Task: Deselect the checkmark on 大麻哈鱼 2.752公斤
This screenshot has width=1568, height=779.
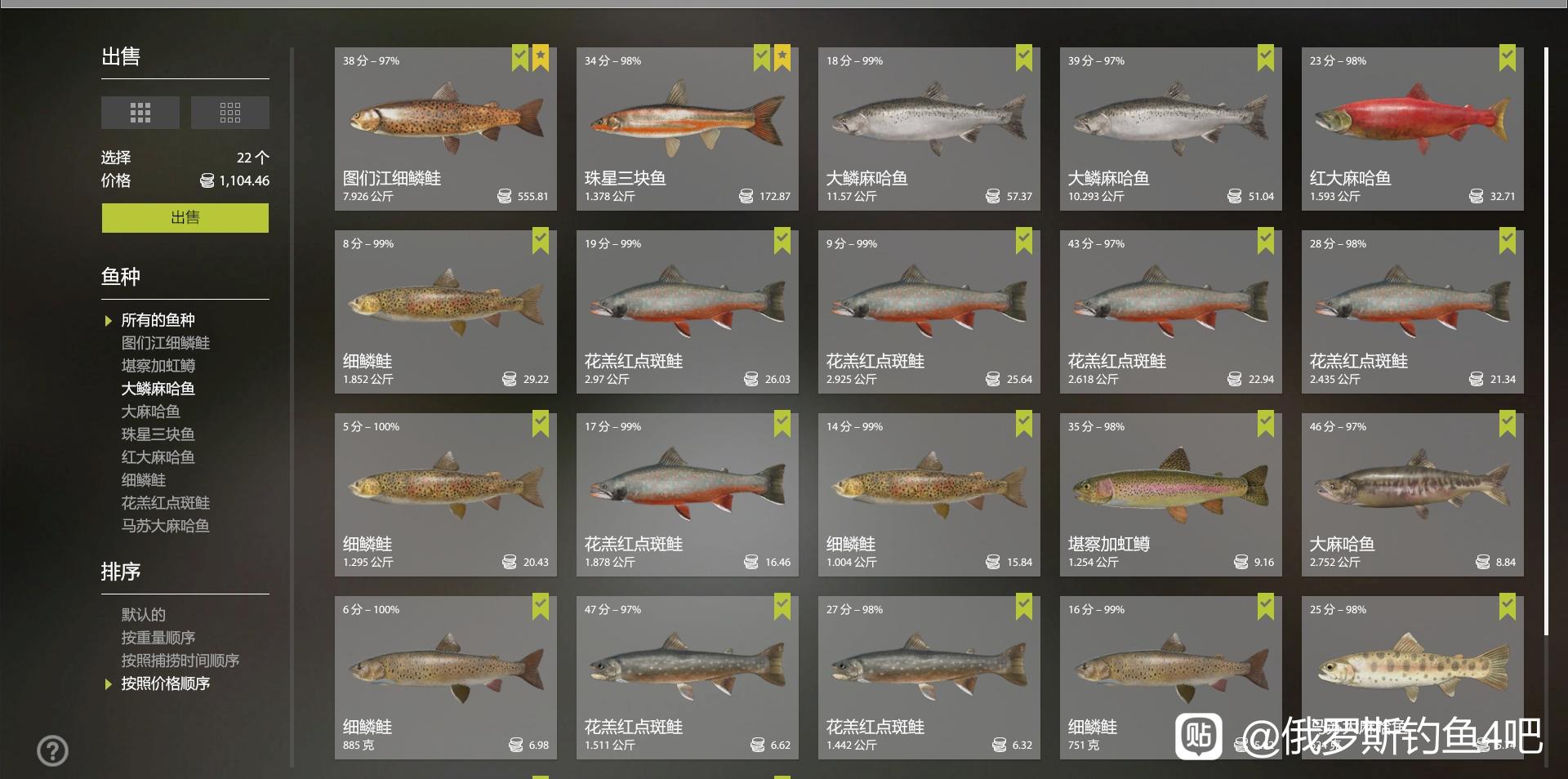Action: click(1508, 424)
